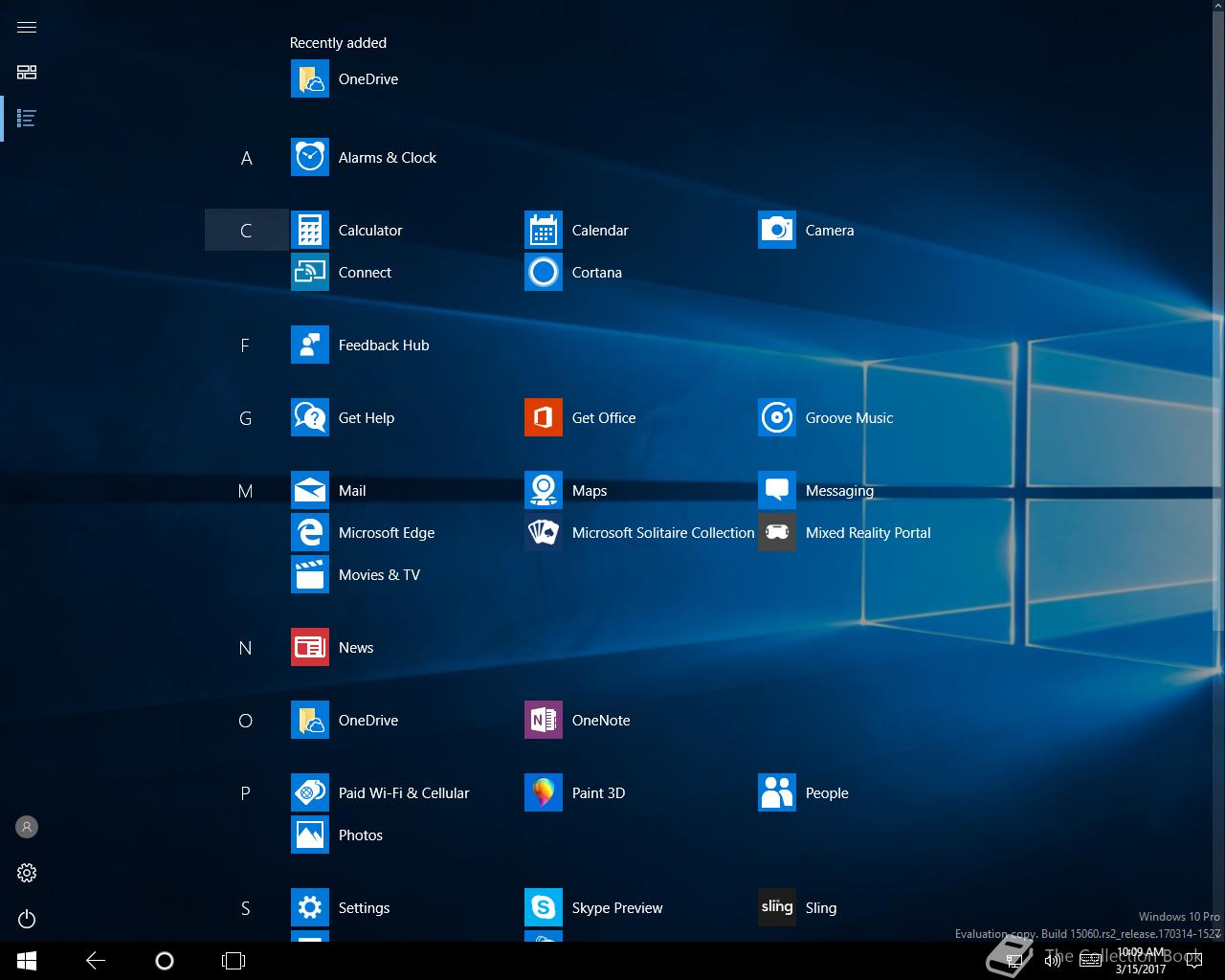Open the volume control in tray

[x=1053, y=961]
